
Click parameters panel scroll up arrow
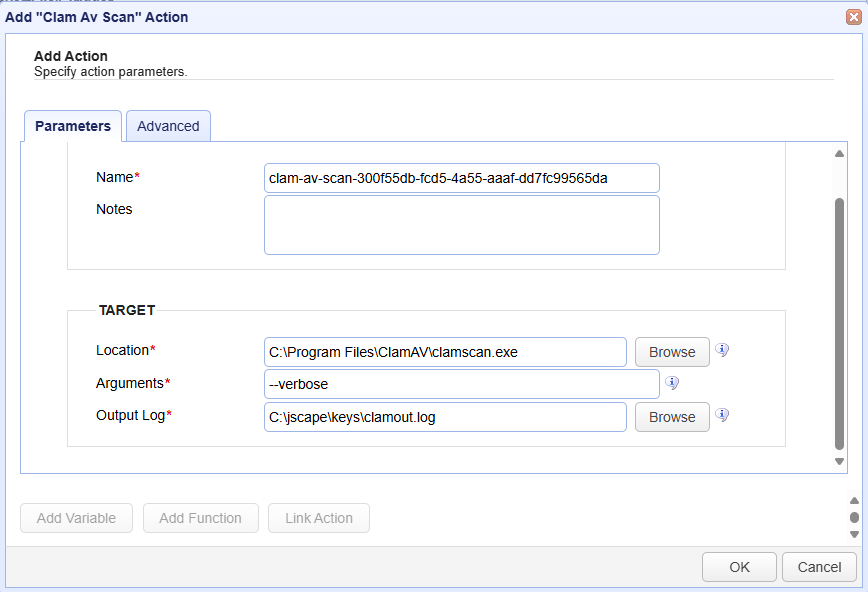[839, 154]
